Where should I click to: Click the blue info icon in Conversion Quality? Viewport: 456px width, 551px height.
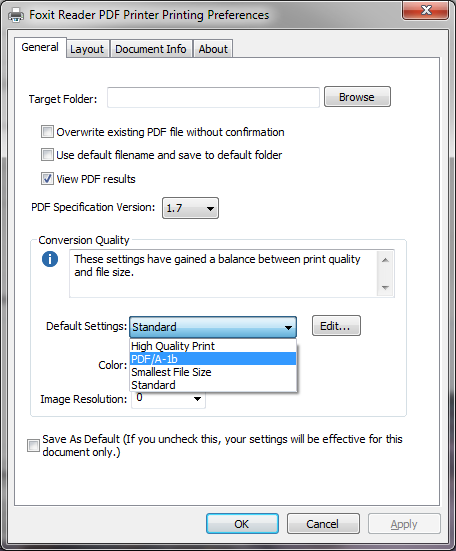(50, 259)
